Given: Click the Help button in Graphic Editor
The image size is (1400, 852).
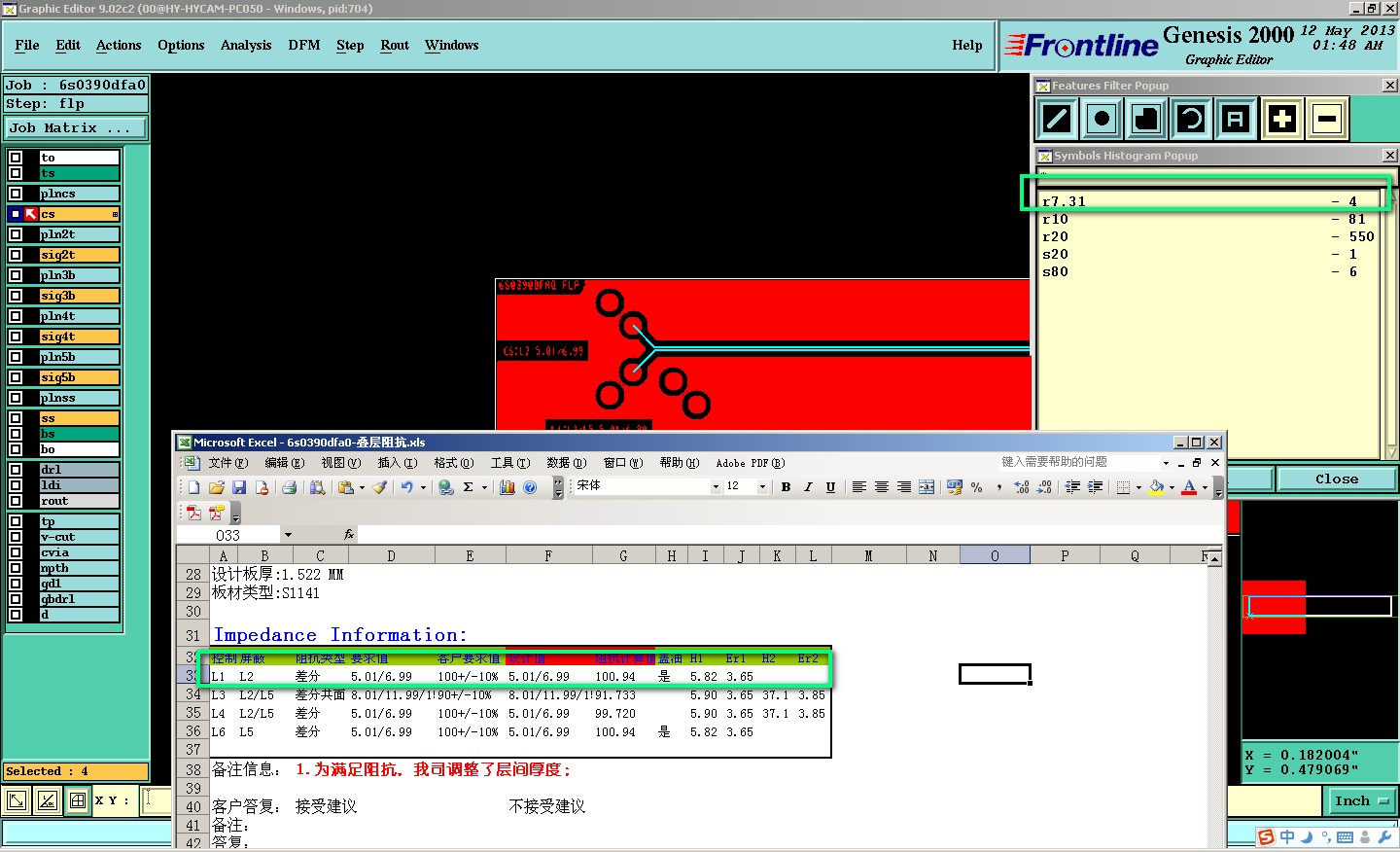Looking at the screenshot, I should coord(967,46).
